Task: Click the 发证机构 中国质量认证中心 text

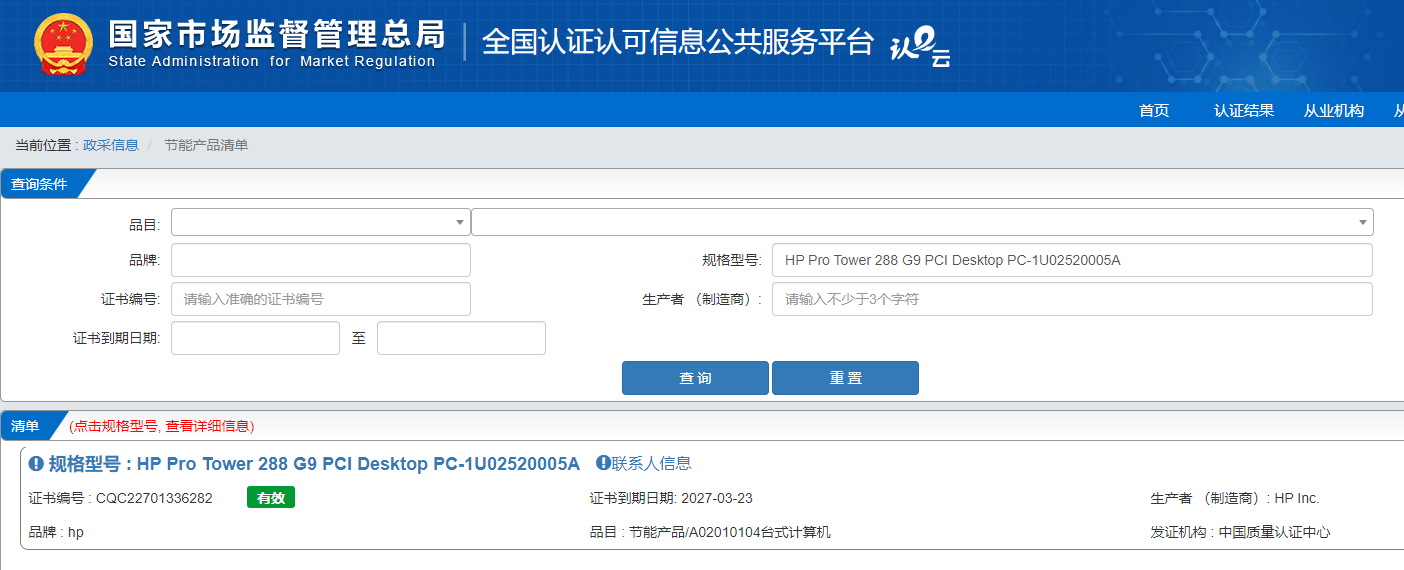Action: click(x=1241, y=532)
